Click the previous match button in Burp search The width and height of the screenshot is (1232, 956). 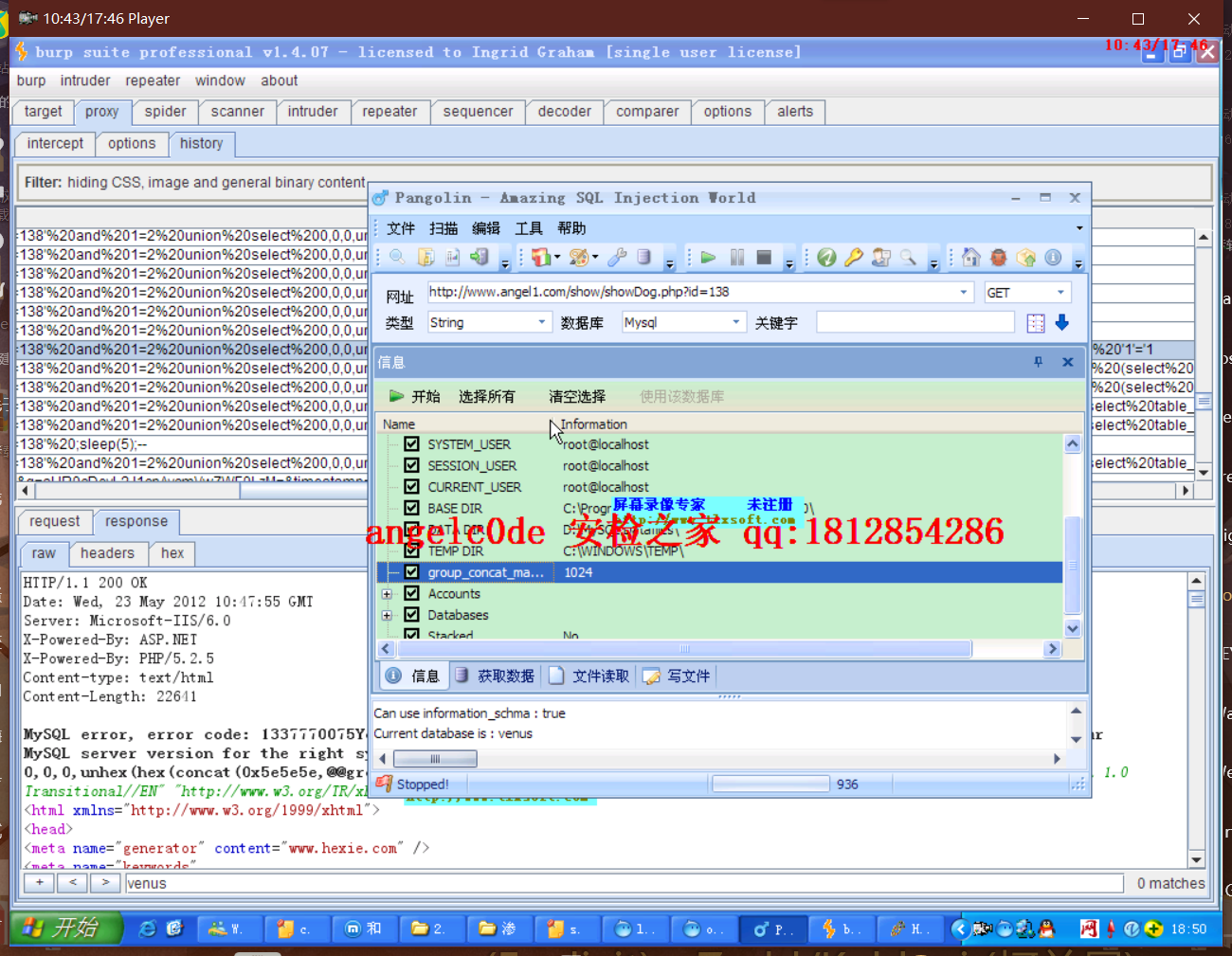[x=72, y=883]
